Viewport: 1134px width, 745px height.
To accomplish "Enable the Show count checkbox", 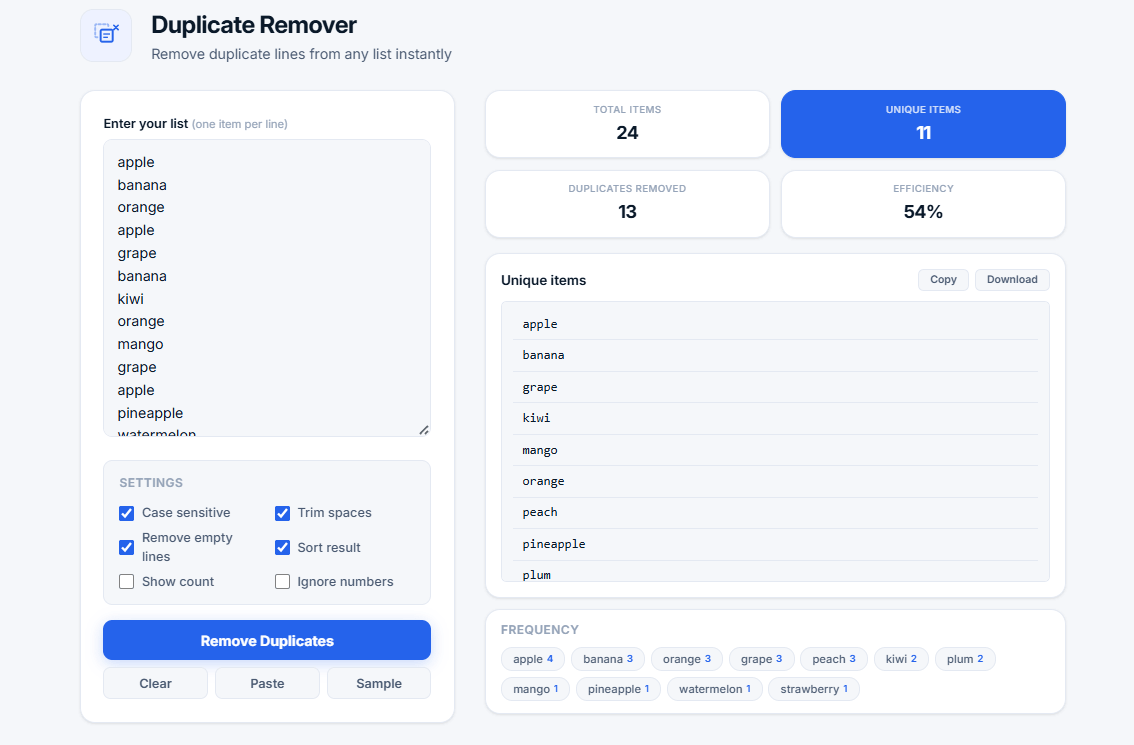I will coord(127,582).
